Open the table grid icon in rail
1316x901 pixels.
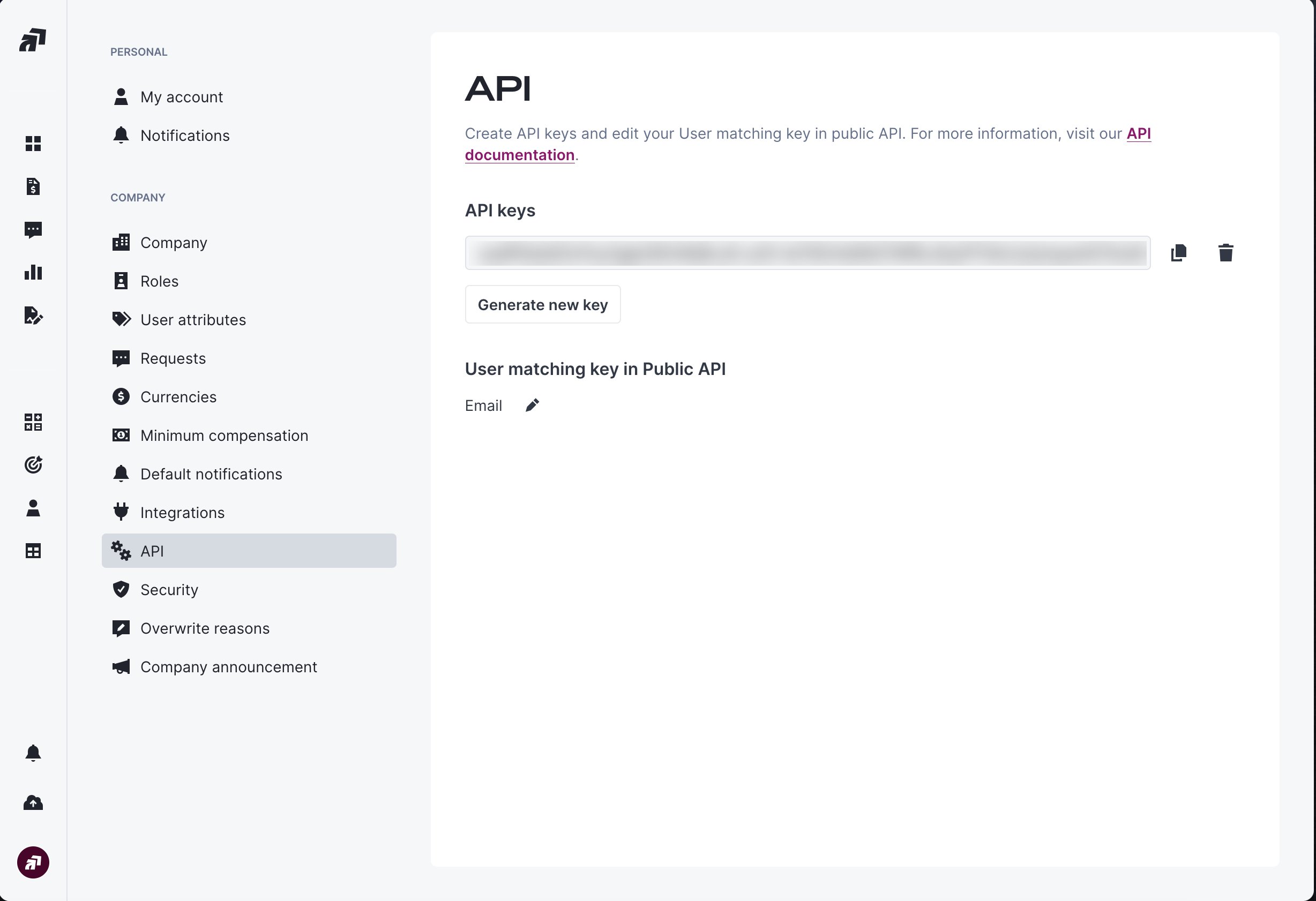33,551
